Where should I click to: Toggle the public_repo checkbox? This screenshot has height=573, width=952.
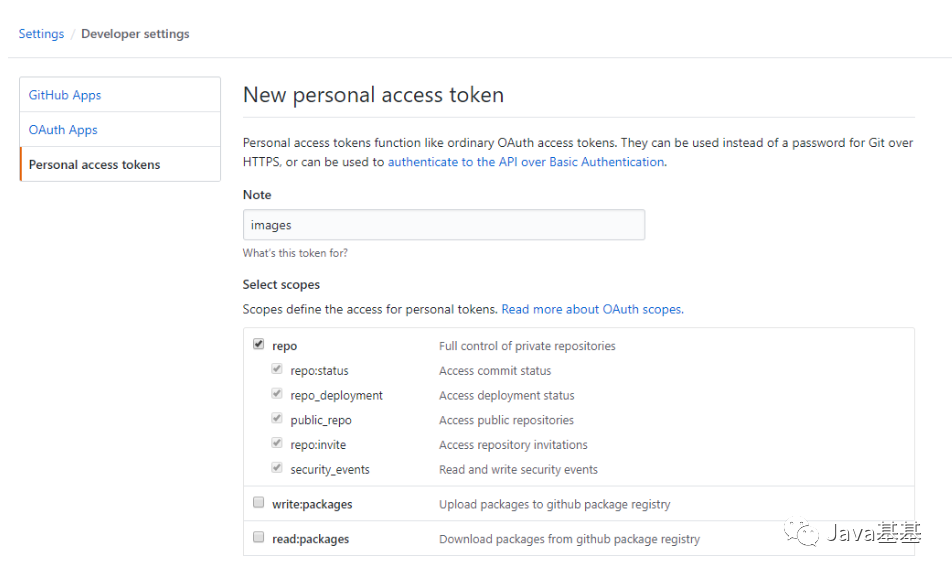pos(277,419)
